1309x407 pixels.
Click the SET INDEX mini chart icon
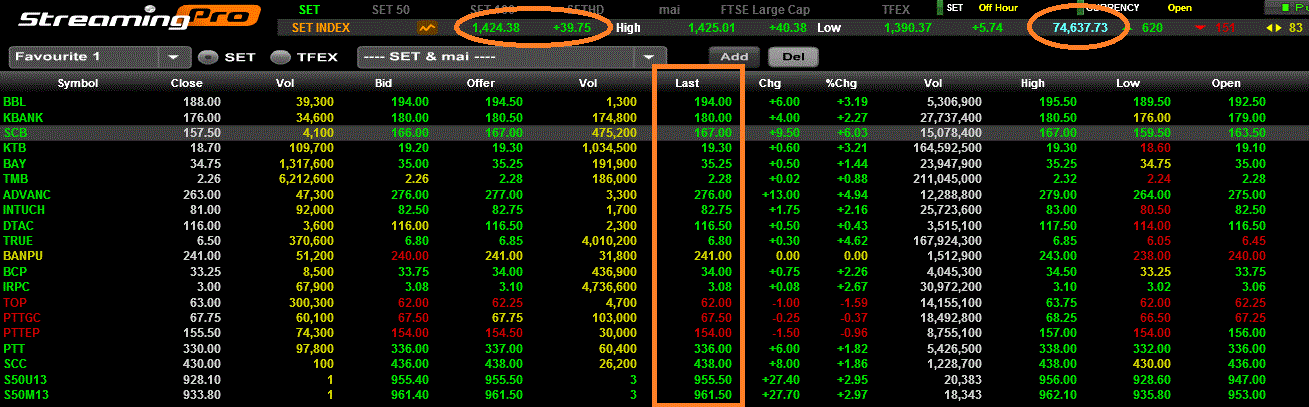click(427, 28)
